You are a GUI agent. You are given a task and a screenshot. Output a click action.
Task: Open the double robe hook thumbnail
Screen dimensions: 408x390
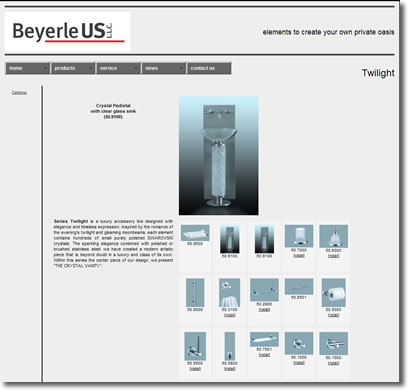333,343
